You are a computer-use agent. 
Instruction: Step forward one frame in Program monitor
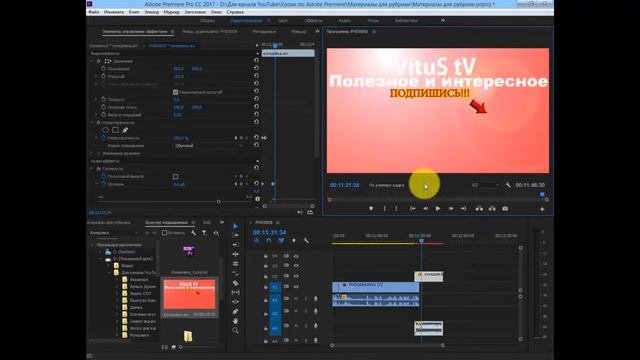[x=451, y=209]
